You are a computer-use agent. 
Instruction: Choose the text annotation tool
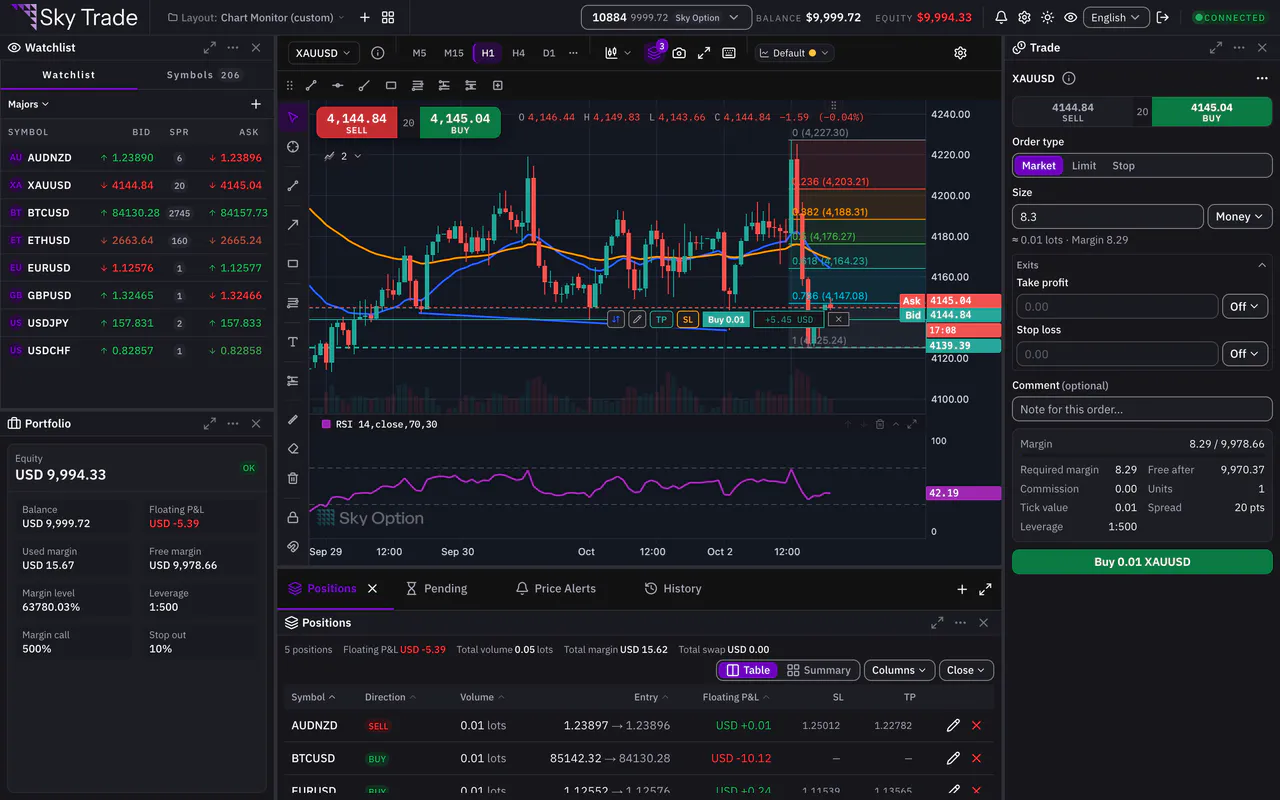tap(293, 342)
